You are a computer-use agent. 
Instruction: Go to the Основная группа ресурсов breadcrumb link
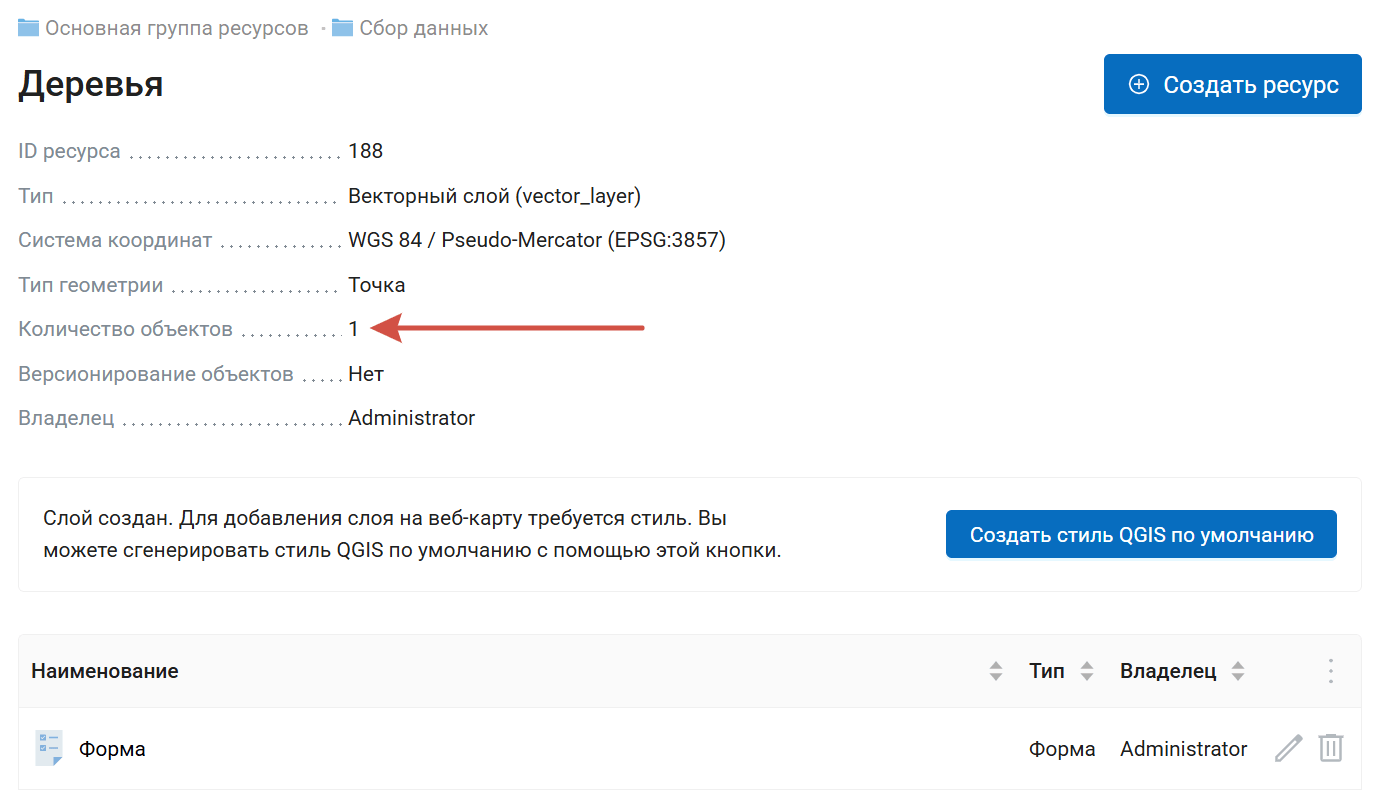click(176, 28)
